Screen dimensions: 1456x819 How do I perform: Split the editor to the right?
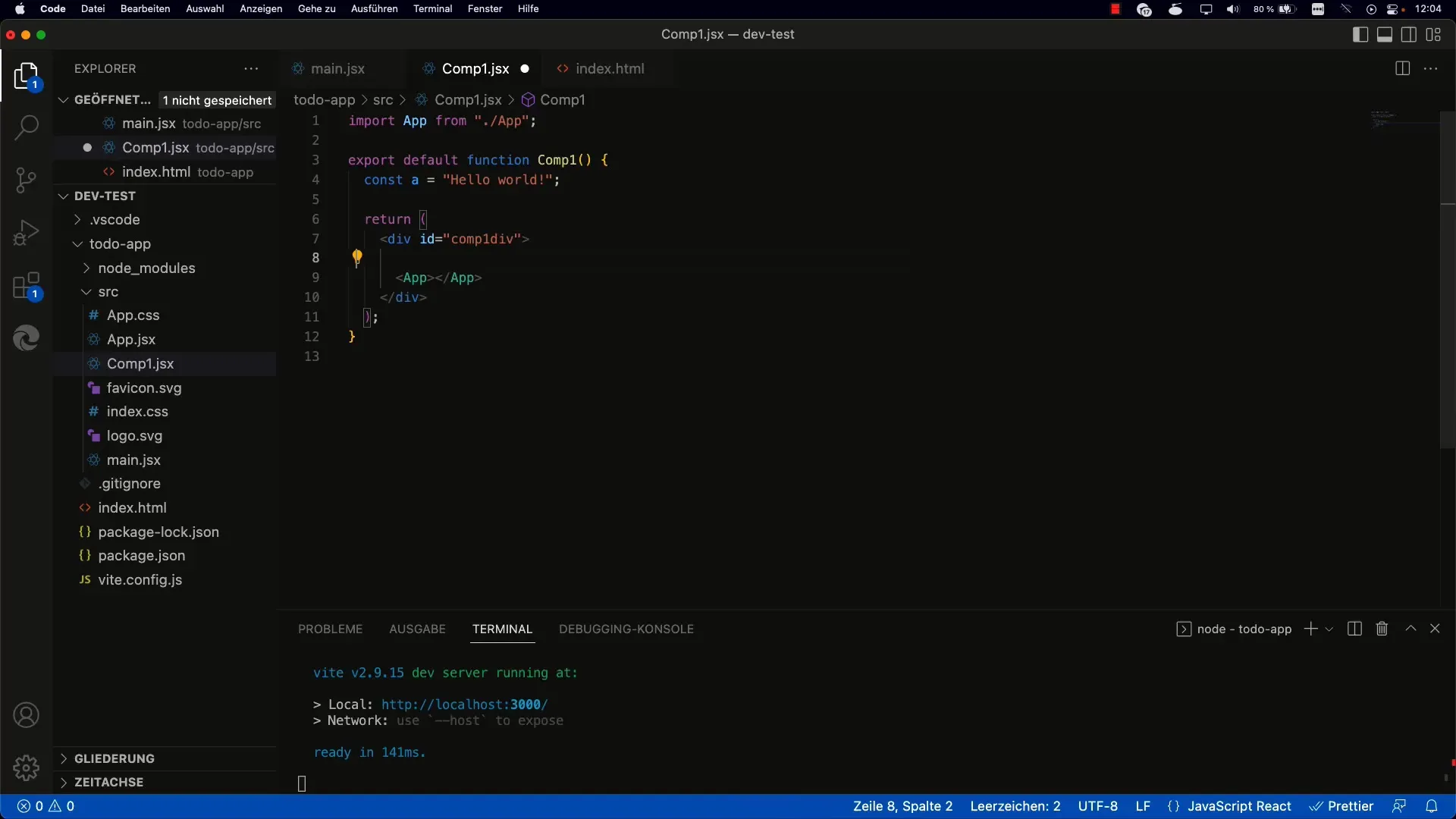pyautogui.click(x=1402, y=68)
